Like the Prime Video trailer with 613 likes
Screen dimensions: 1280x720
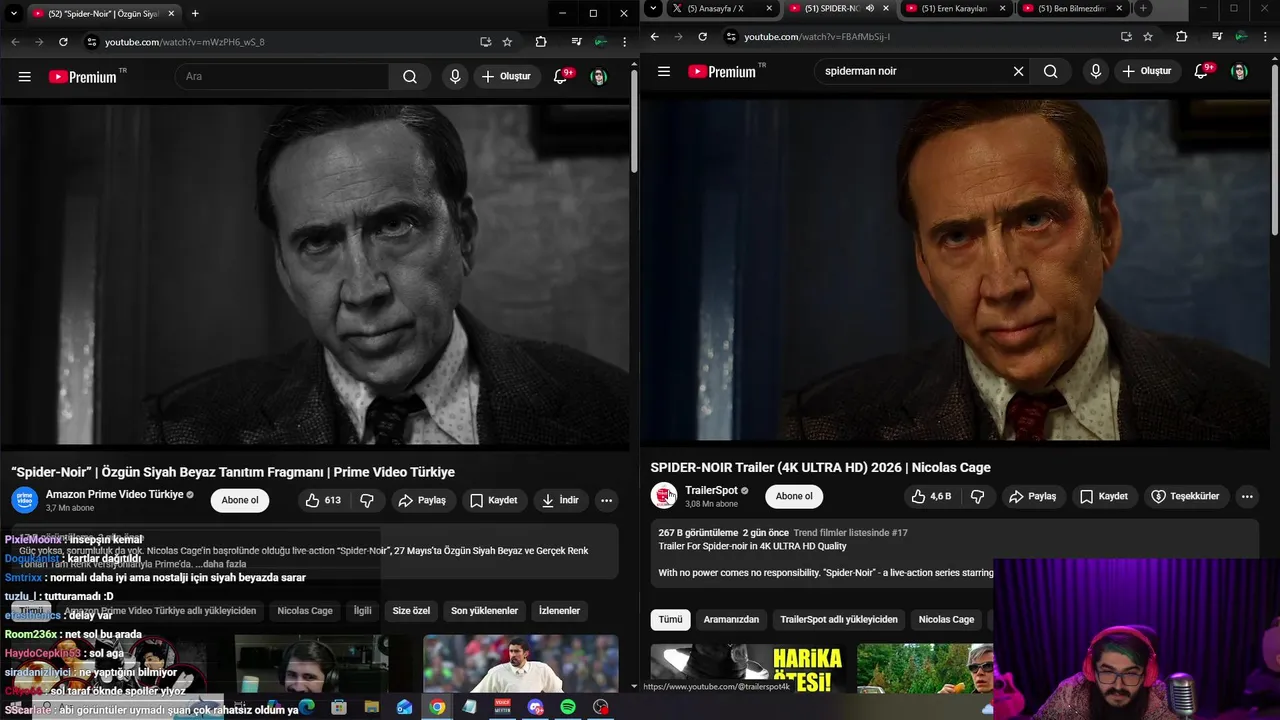[323, 500]
